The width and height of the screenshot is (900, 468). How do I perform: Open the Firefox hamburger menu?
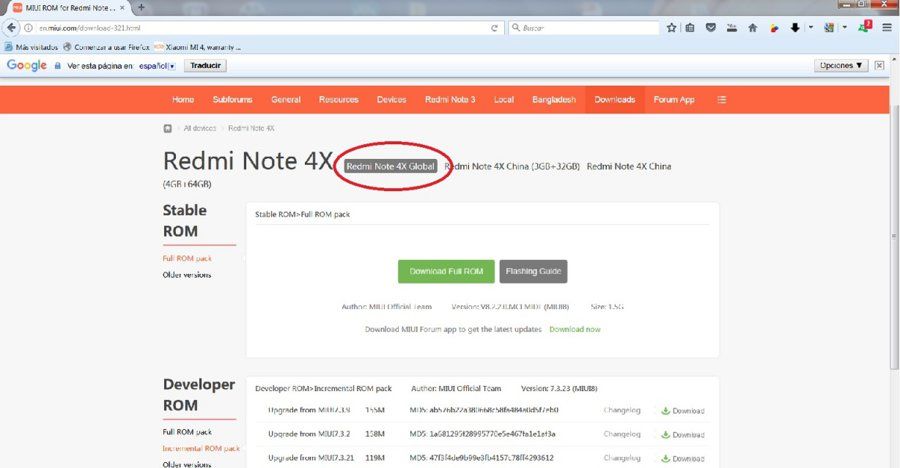click(x=887, y=28)
